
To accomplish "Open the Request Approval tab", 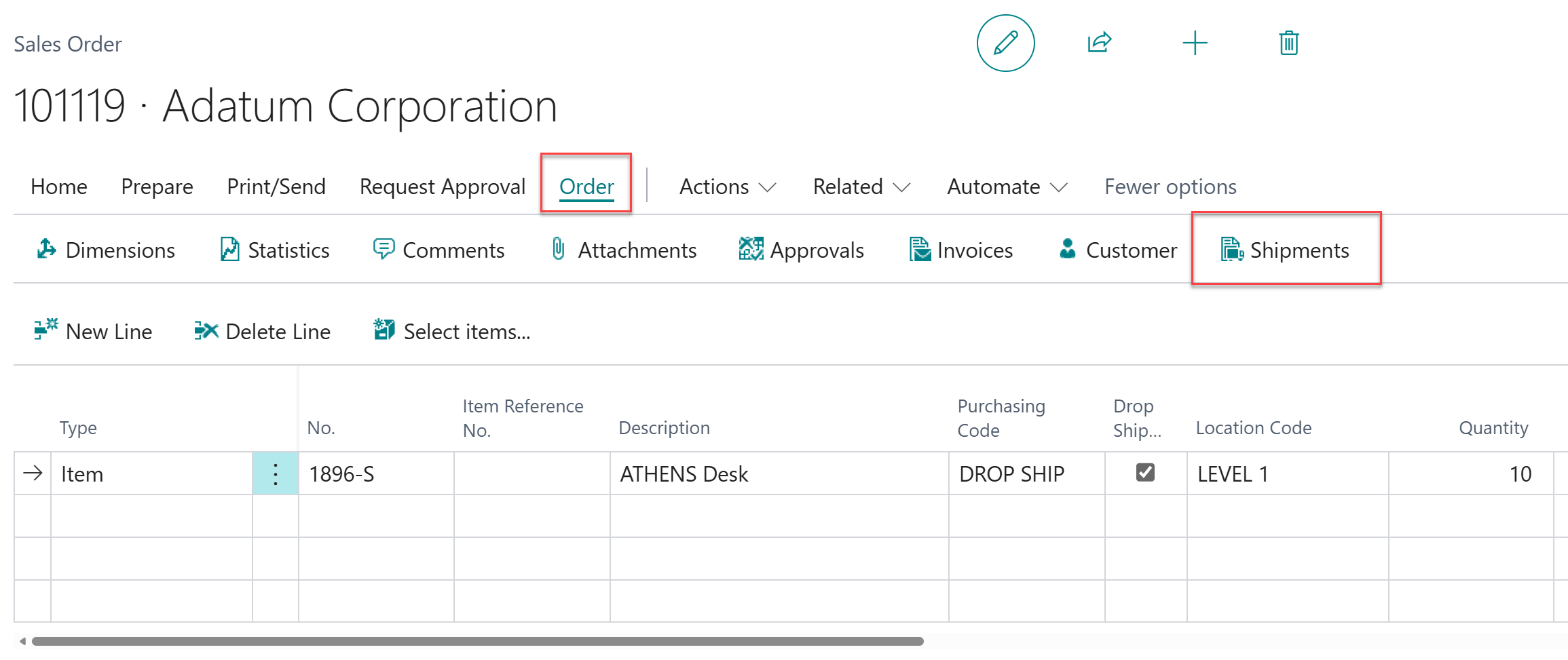I will 443,187.
